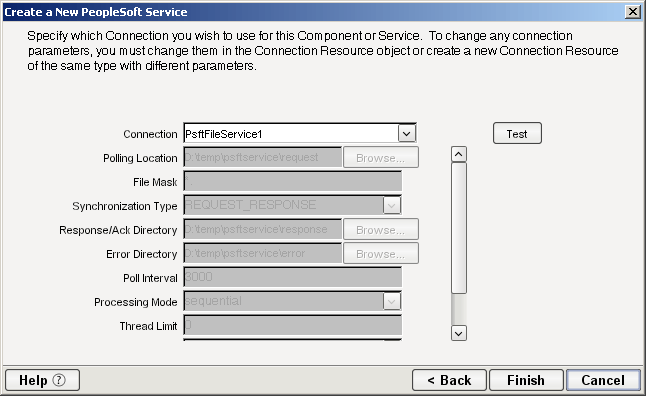The width and height of the screenshot is (646, 396).
Task: Click the Thread Limit label
Action: click(148, 326)
